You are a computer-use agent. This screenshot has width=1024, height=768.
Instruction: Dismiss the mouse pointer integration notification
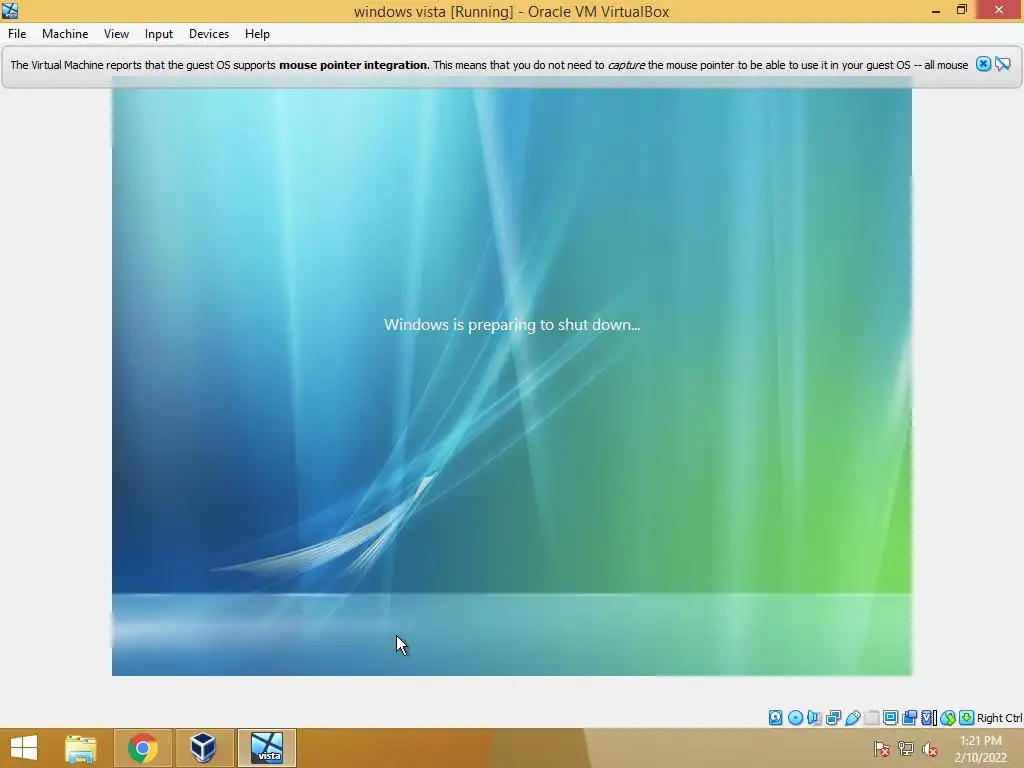point(983,64)
